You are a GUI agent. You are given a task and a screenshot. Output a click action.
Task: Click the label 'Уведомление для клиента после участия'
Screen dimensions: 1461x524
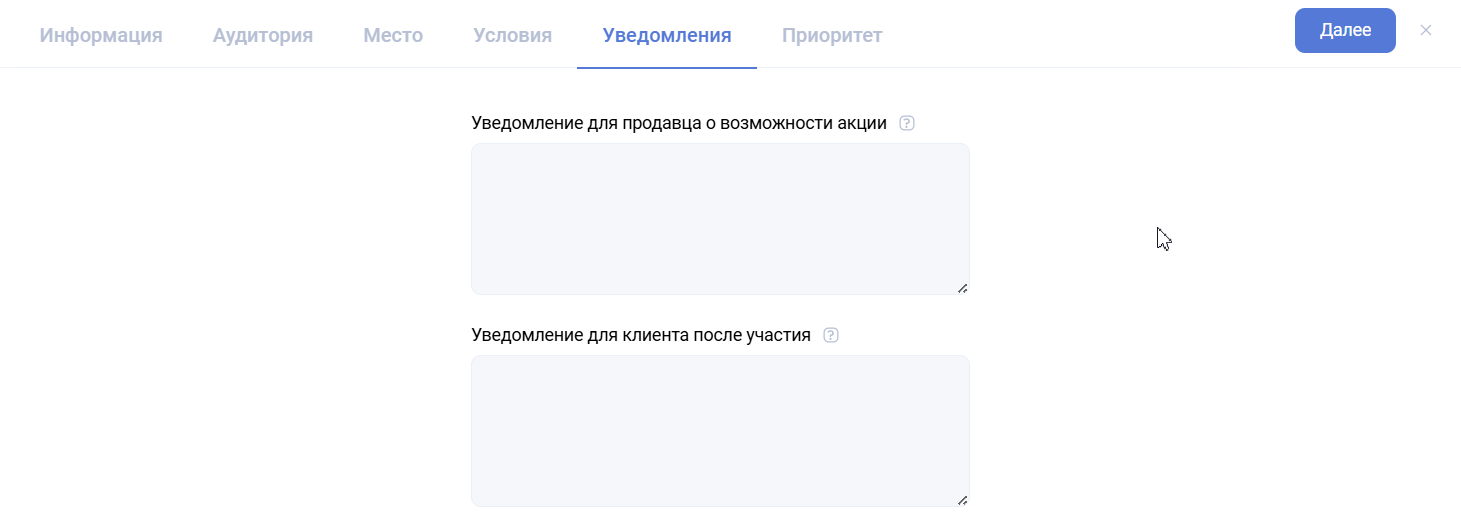pyautogui.click(x=641, y=336)
